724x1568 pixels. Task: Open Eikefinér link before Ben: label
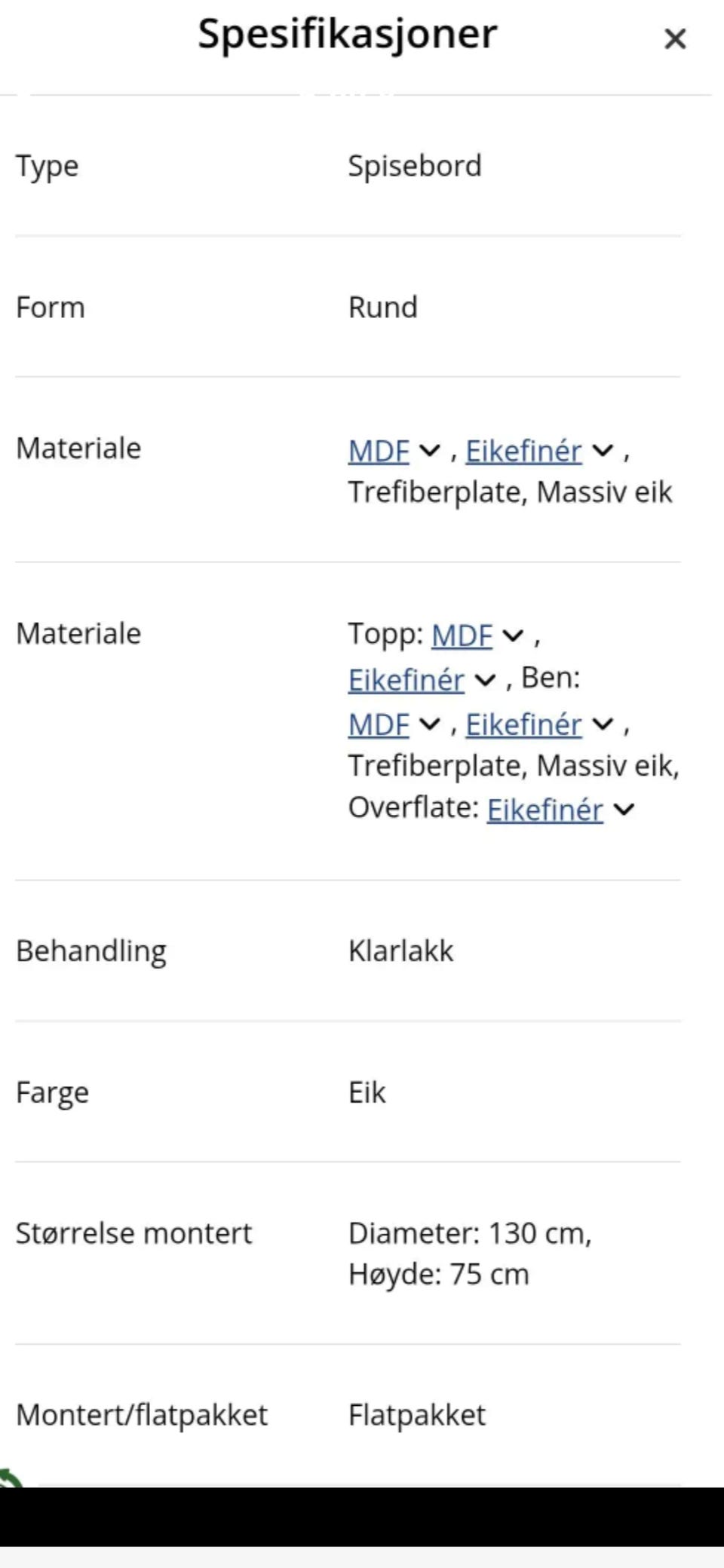click(406, 680)
